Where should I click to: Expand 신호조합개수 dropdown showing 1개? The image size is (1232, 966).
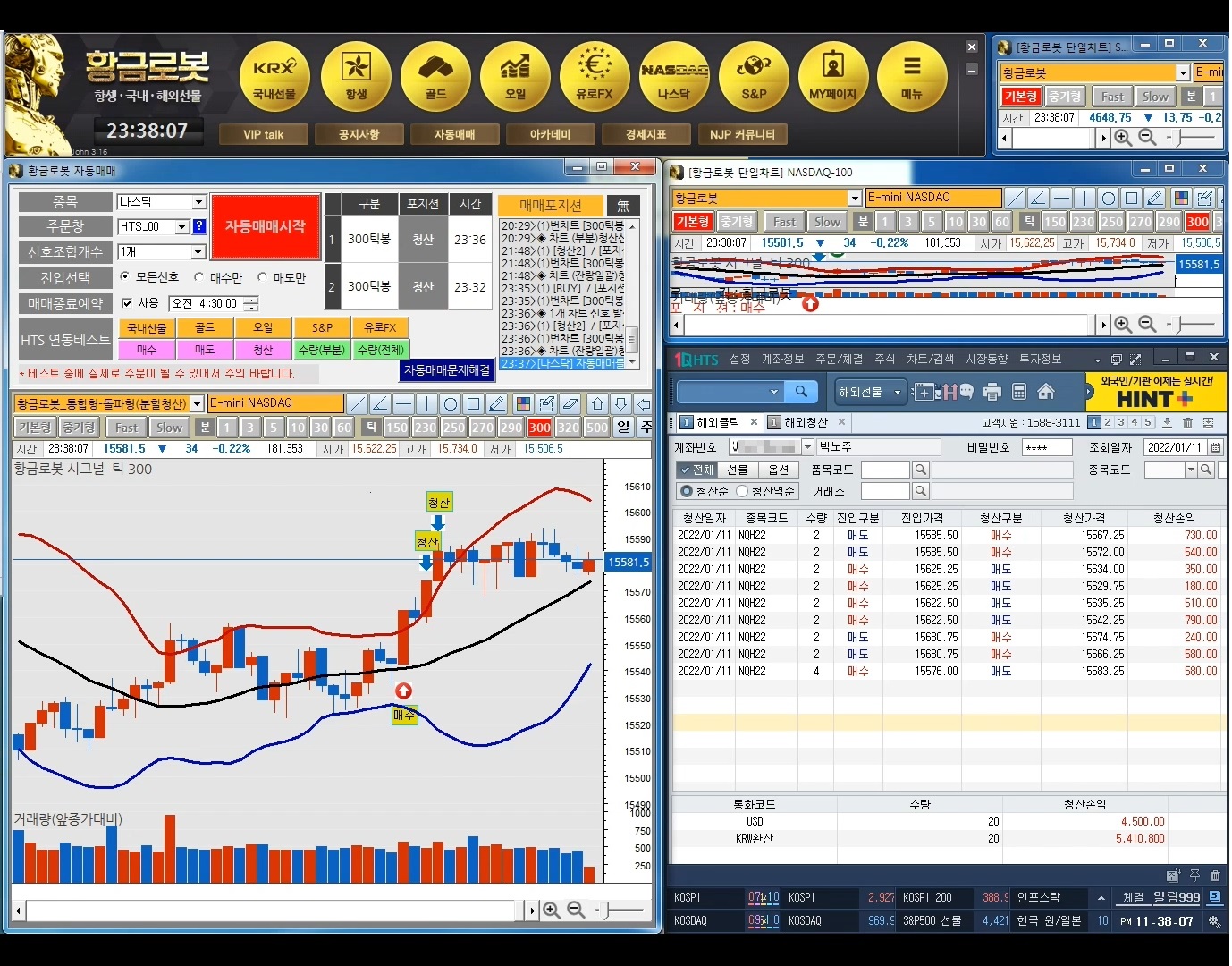point(198,252)
